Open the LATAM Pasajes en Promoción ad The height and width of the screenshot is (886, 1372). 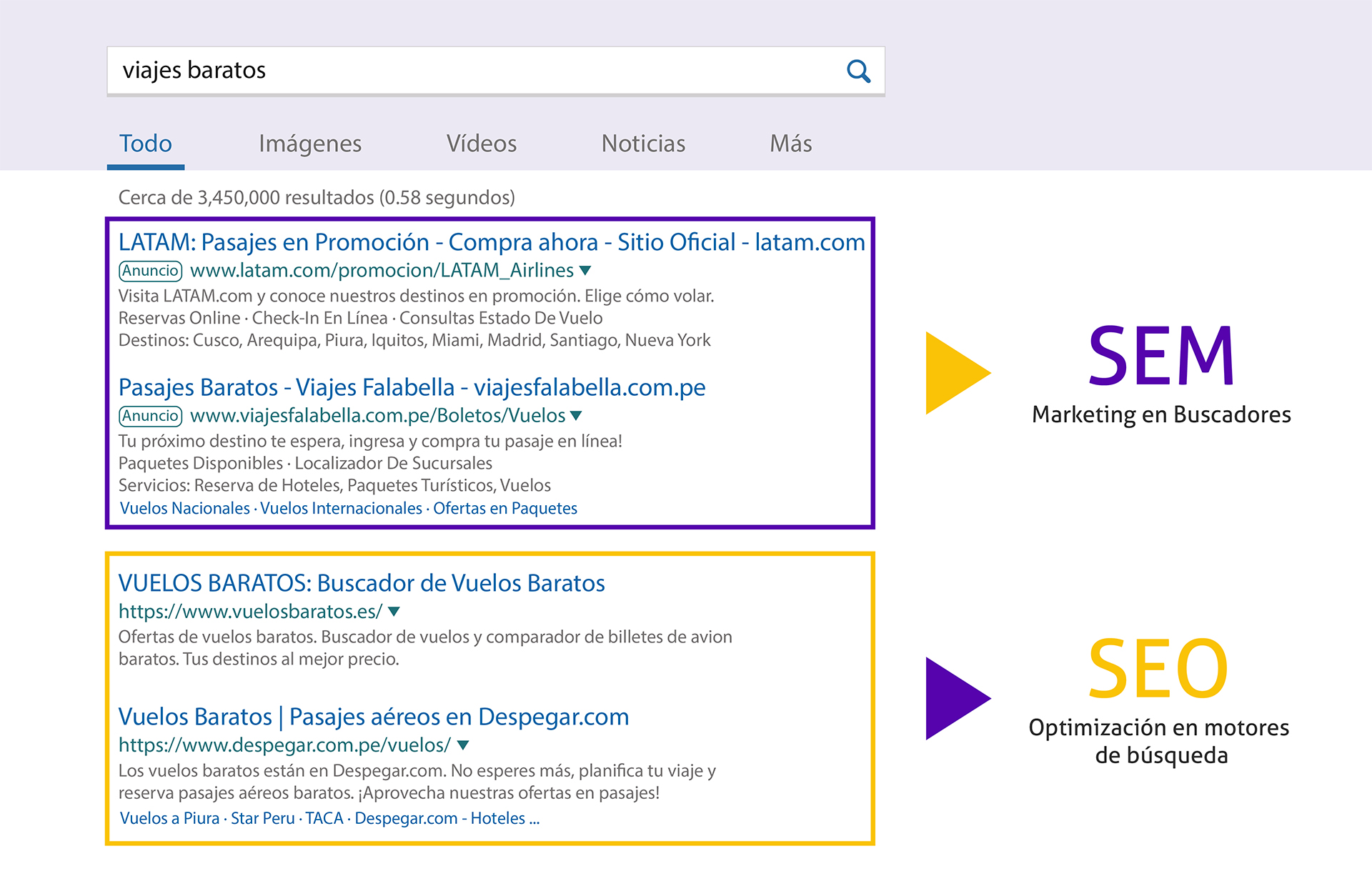coord(492,242)
